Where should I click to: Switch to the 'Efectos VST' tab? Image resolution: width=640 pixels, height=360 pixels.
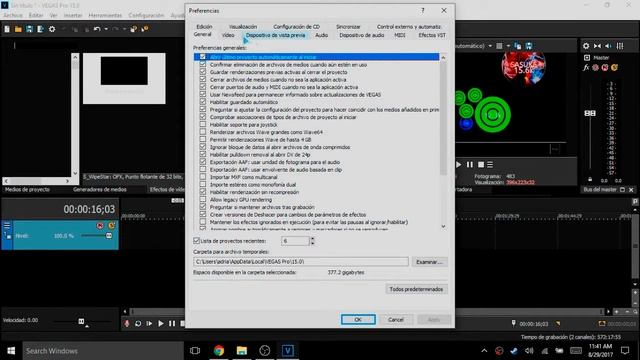pos(432,35)
